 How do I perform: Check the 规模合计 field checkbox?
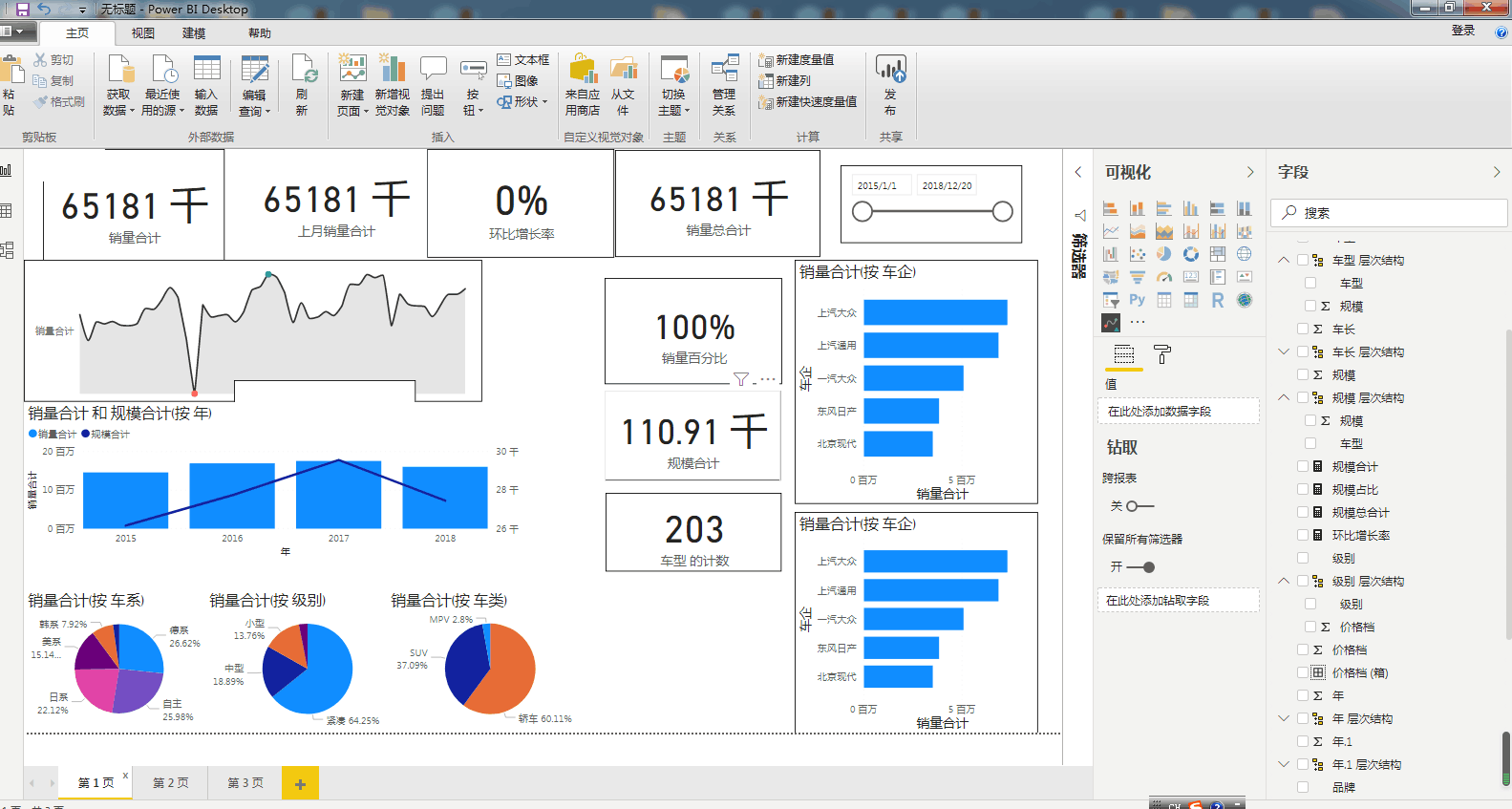(x=1303, y=466)
